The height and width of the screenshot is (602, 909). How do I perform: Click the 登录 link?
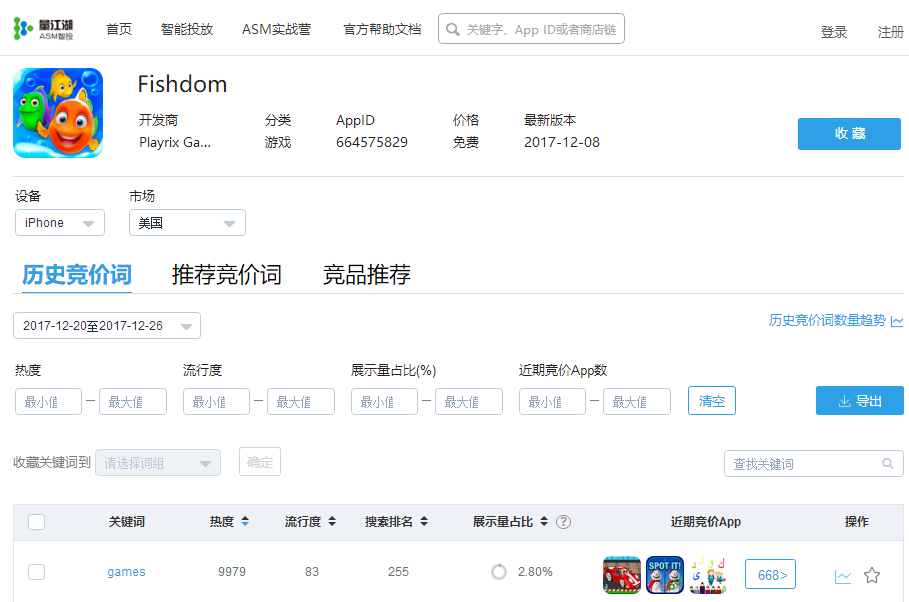tap(834, 32)
